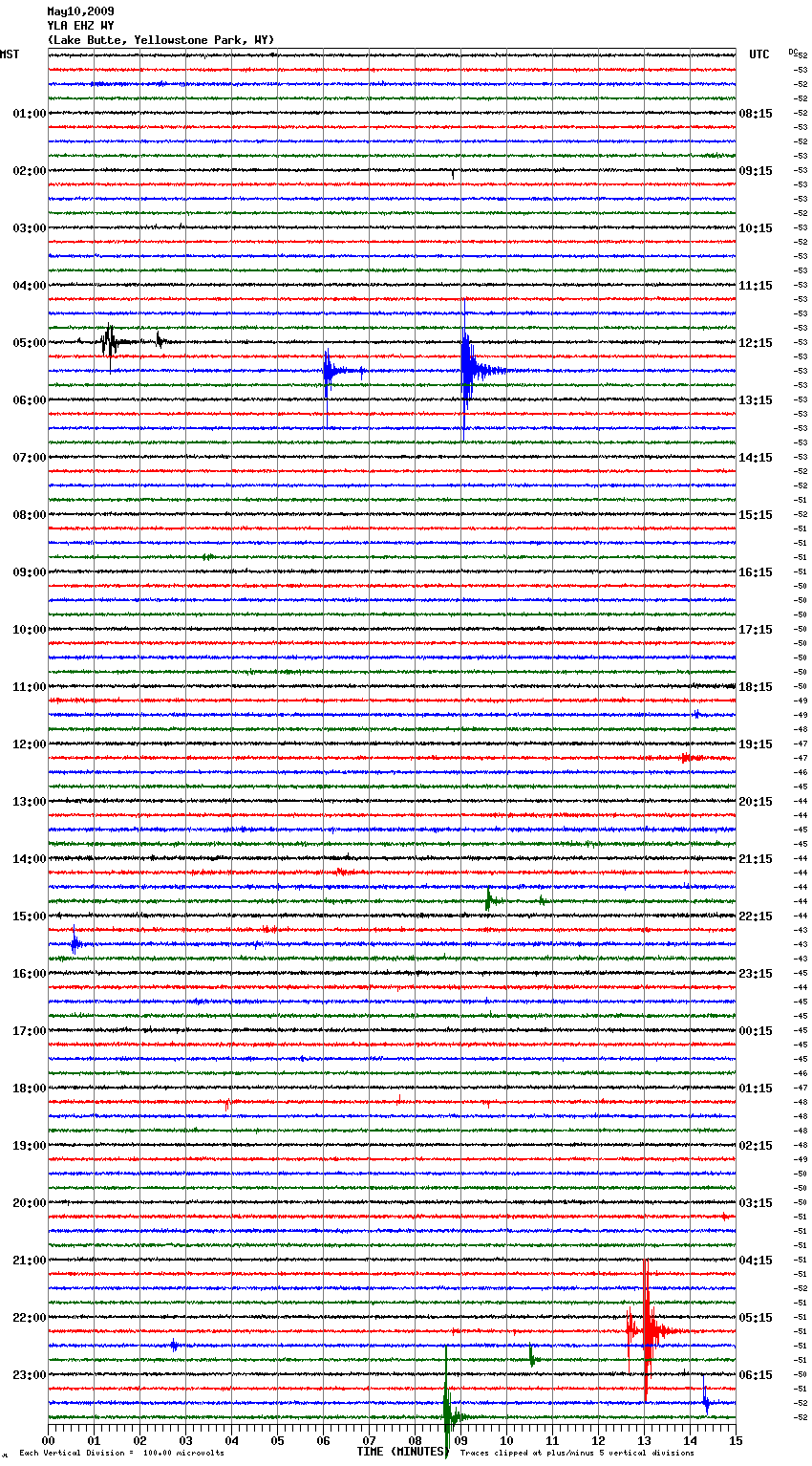Screen dimensions: 812x1466
Task: Click minute tick label 07 on time axis
Action: 369,1440
